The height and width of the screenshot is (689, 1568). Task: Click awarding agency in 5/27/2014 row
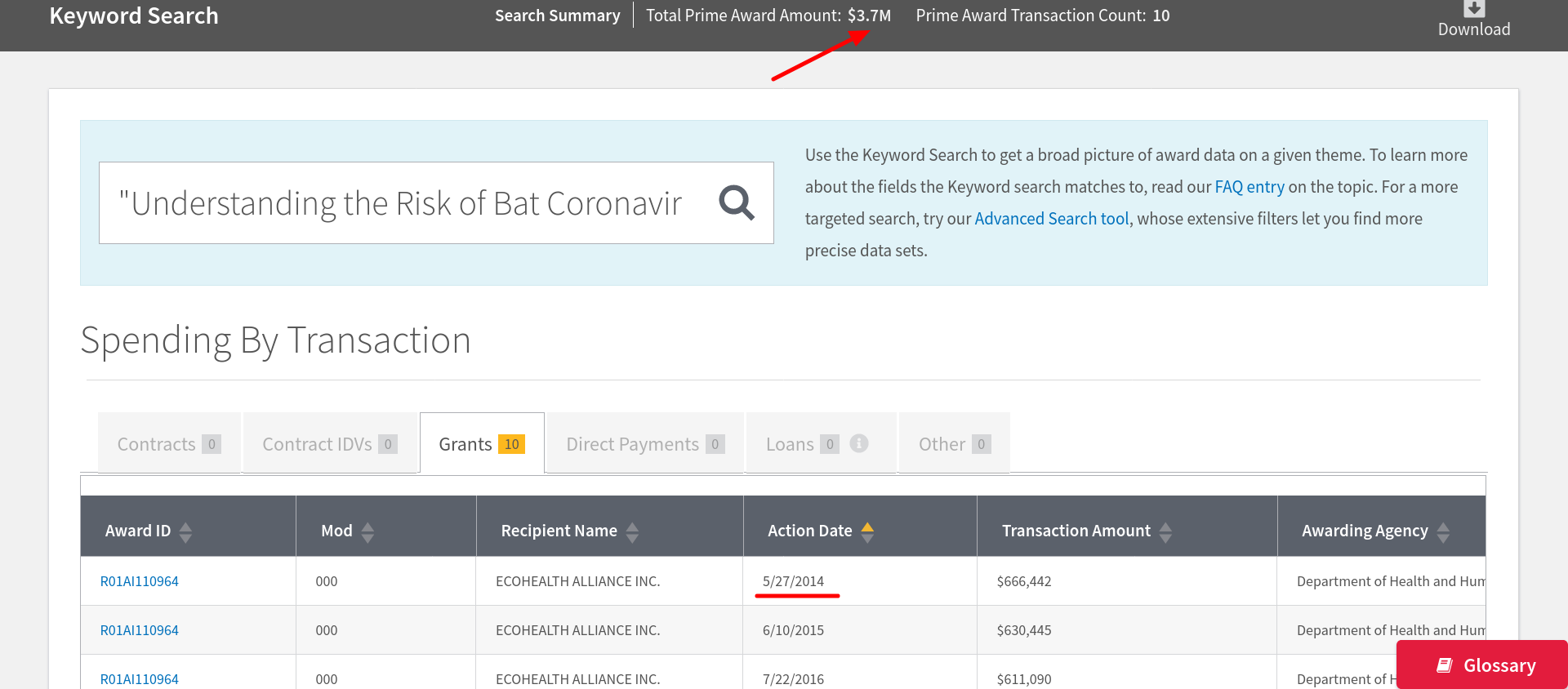[x=1391, y=581]
